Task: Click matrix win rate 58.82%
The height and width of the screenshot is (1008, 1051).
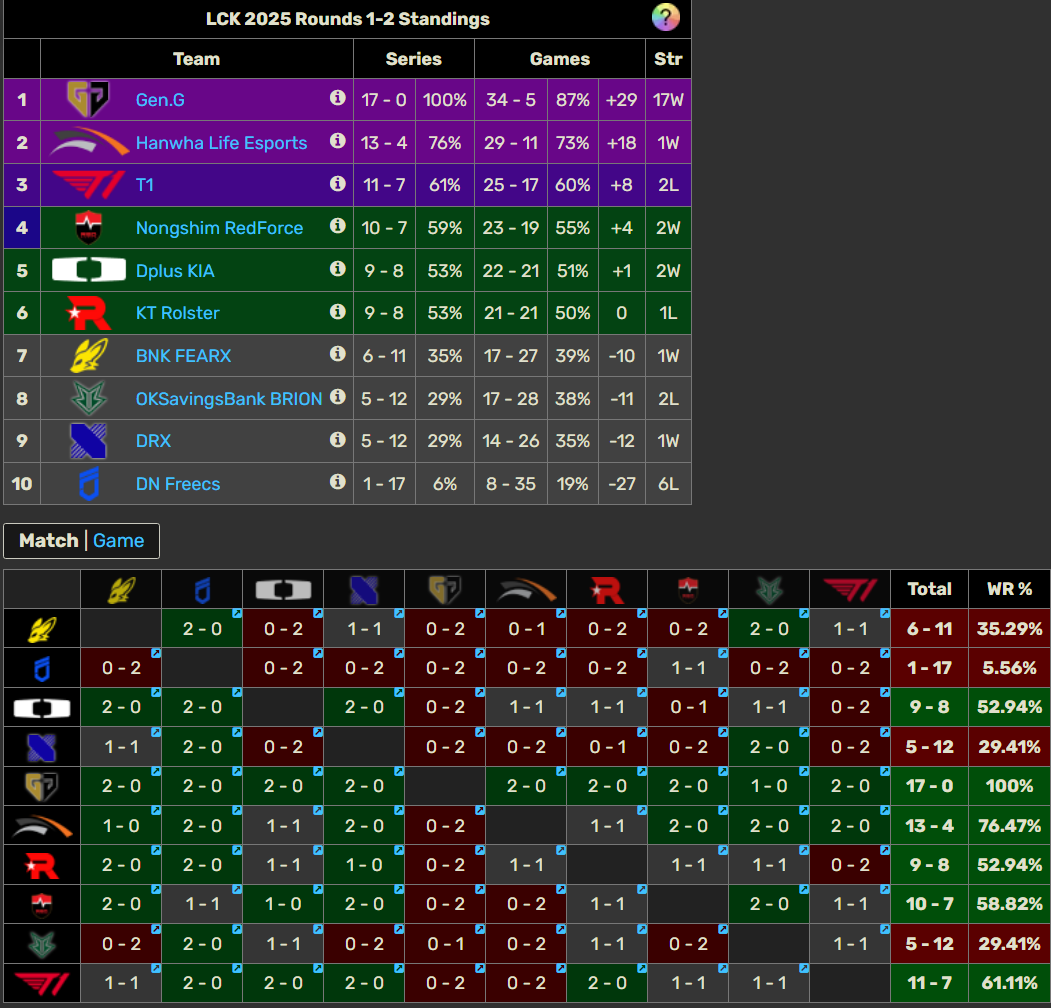Action: click(1009, 904)
